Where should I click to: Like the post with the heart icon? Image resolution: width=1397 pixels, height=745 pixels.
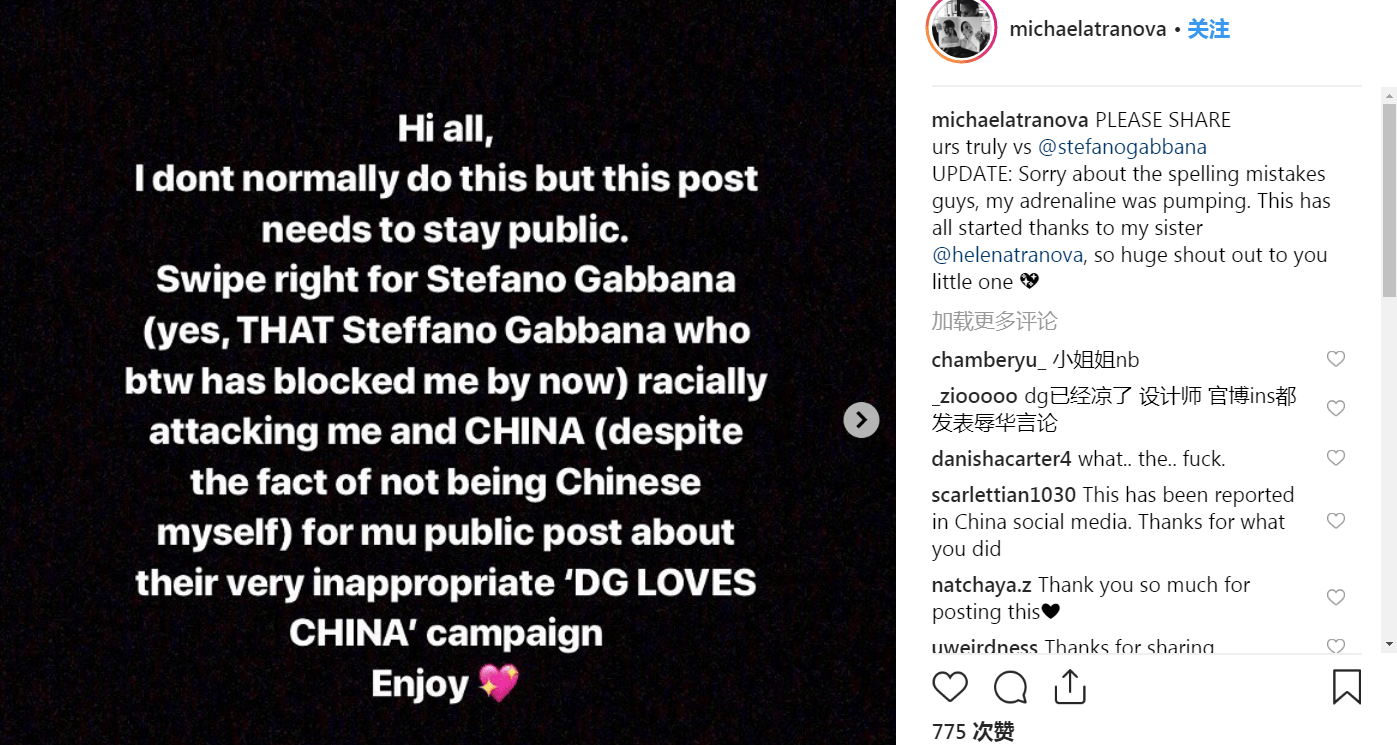pos(950,687)
